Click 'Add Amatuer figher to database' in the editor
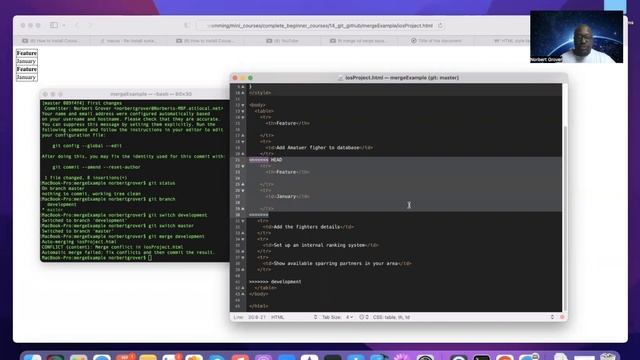Viewport: 640px width, 360px height. 318,148
